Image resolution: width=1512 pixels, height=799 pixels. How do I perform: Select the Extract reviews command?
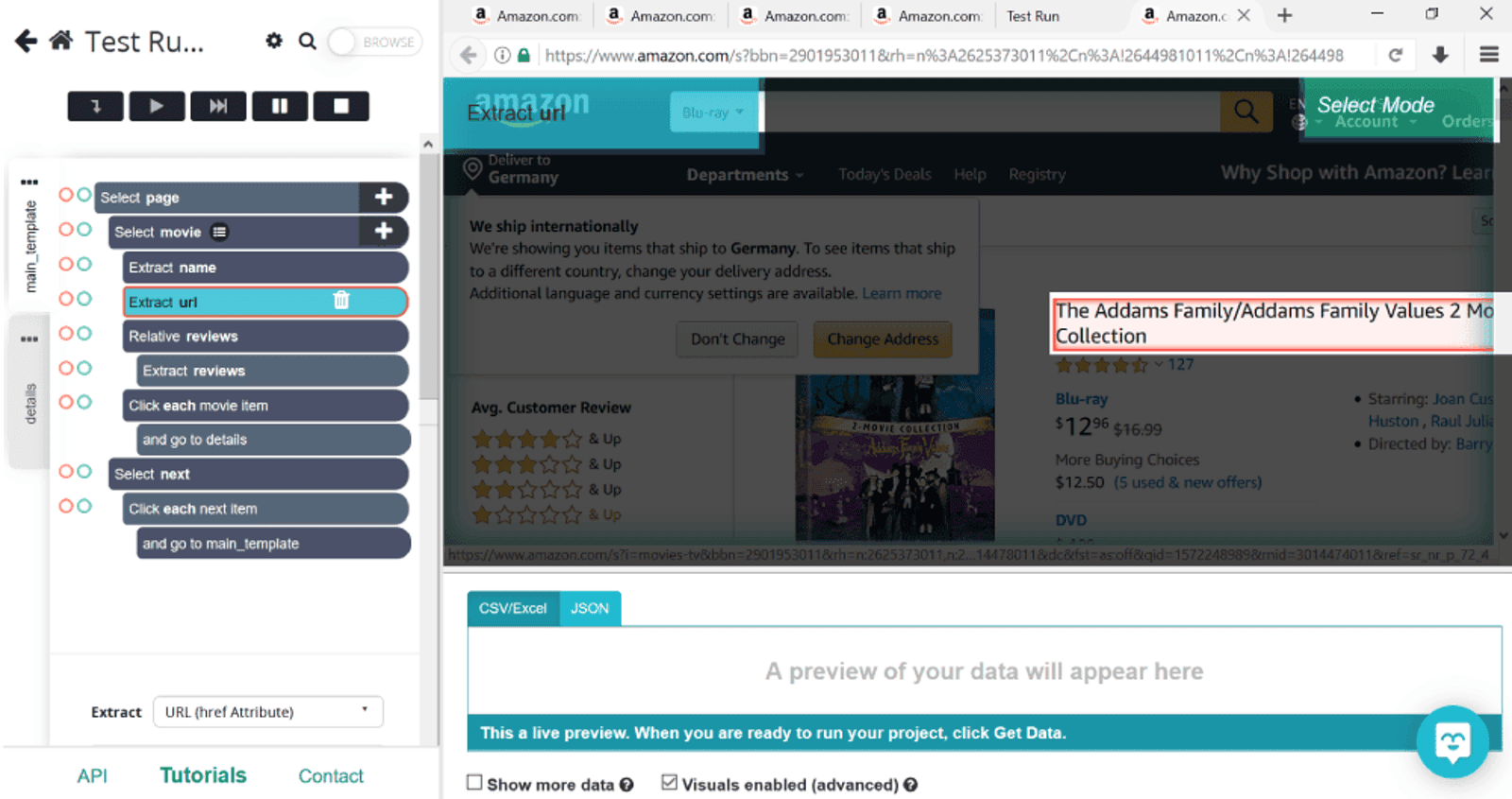[x=273, y=371]
